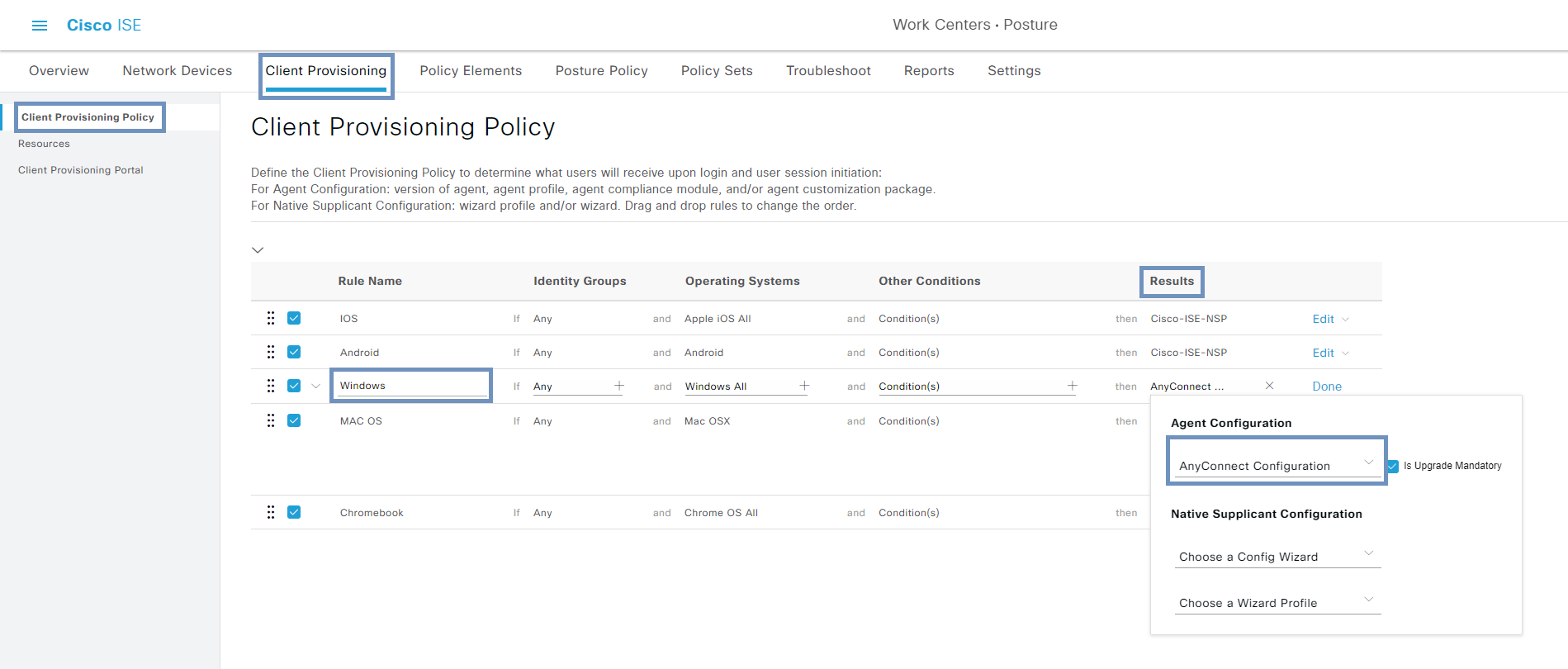Collapse the policy table chevron above Rule Name
The width and height of the screenshot is (1568, 669).
(x=258, y=249)
